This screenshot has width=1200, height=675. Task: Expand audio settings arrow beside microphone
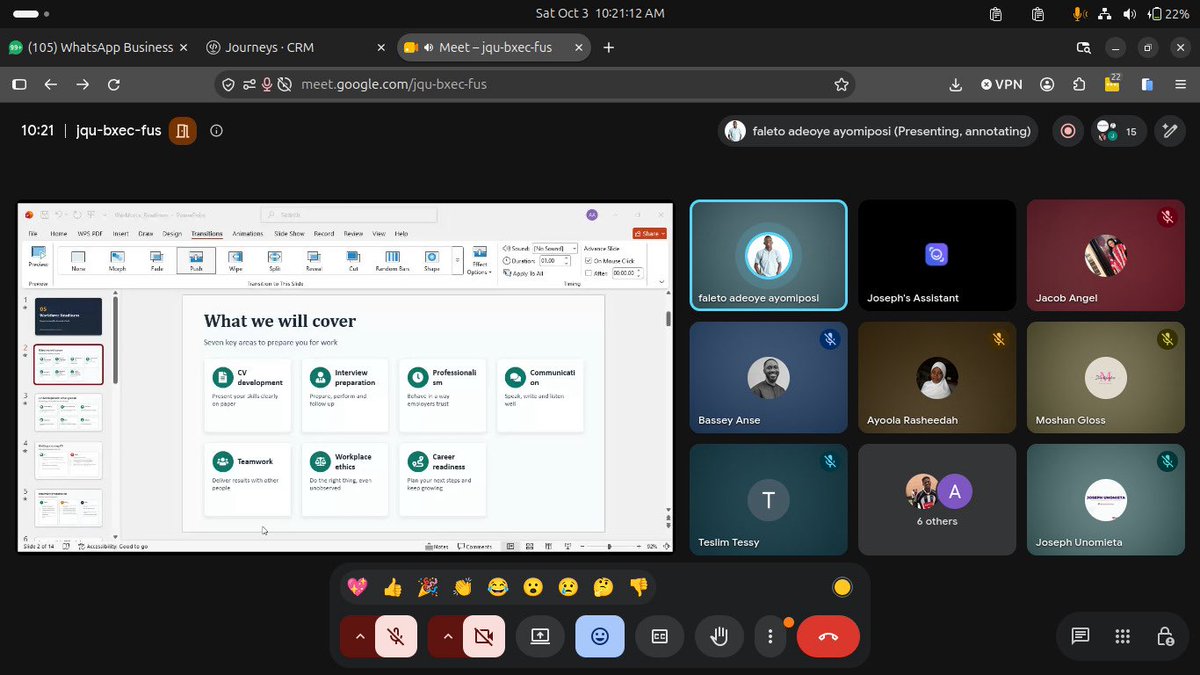(359, 636)
